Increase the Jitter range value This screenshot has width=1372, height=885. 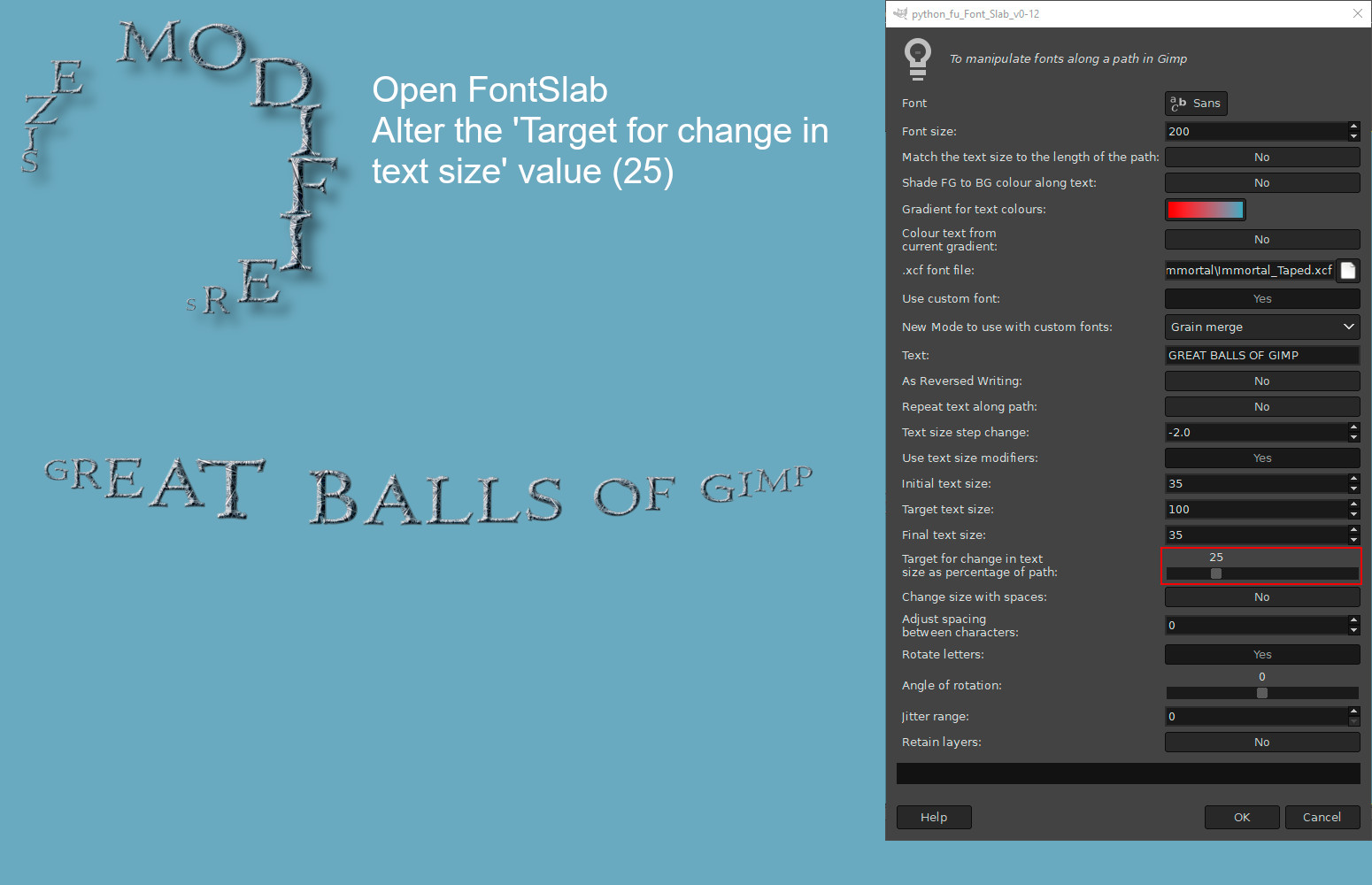point(1353,712)
